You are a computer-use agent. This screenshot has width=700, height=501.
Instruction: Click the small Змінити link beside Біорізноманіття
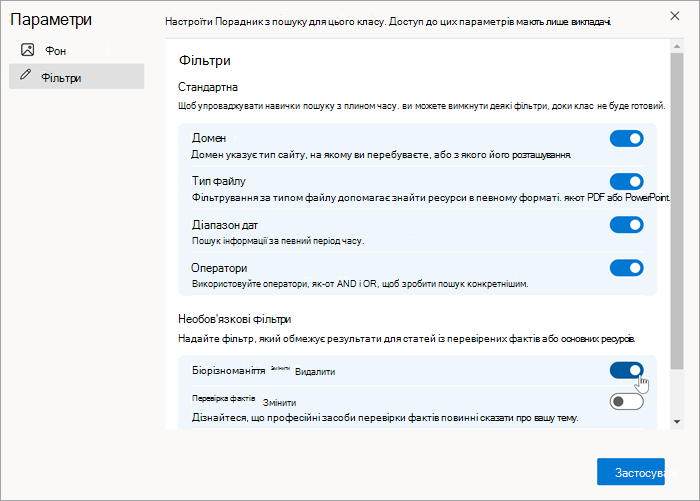point(280,368)
